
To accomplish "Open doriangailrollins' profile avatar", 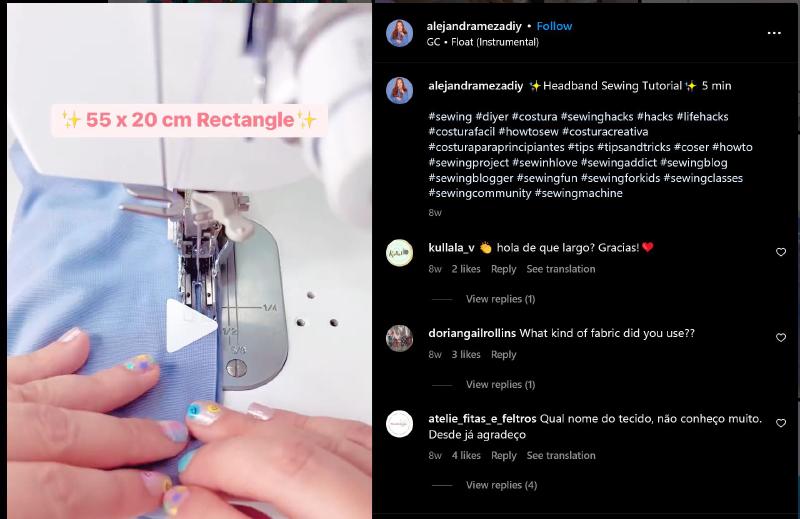I will pos(399,338).
